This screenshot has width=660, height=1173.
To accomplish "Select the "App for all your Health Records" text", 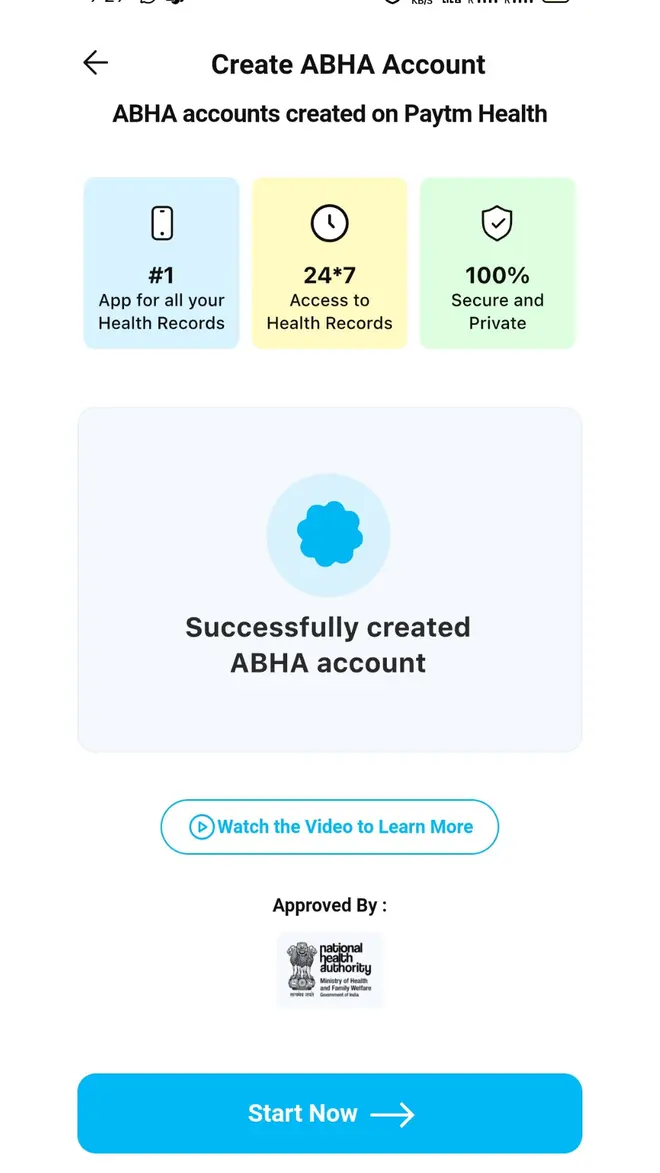I will click(162, 312).
